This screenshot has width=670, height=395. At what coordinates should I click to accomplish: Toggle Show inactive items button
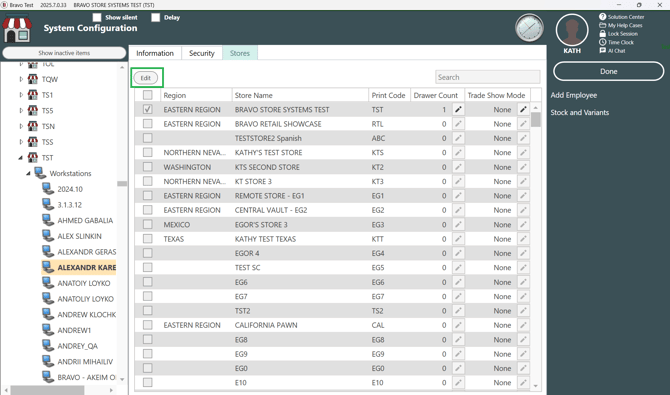(x=64, y=53)
